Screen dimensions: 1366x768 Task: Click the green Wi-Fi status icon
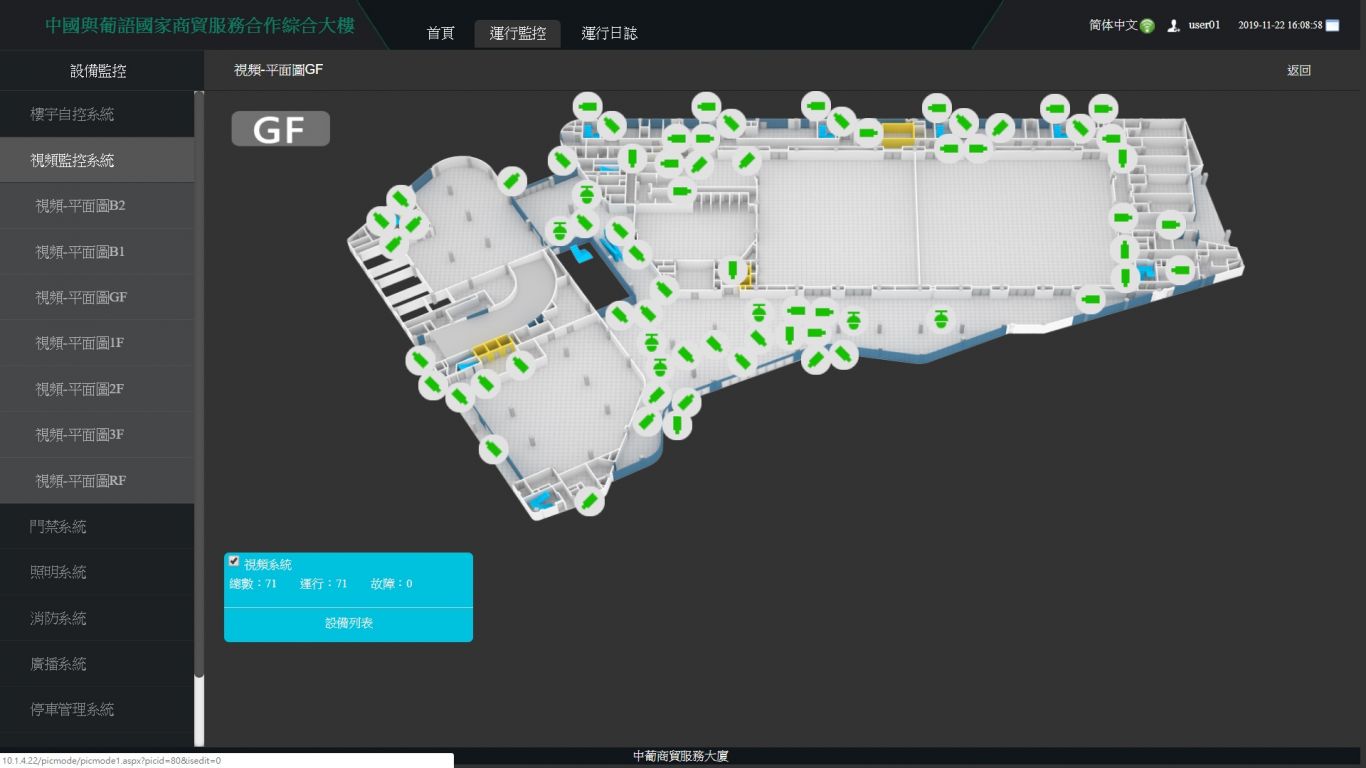(1147, 25)
